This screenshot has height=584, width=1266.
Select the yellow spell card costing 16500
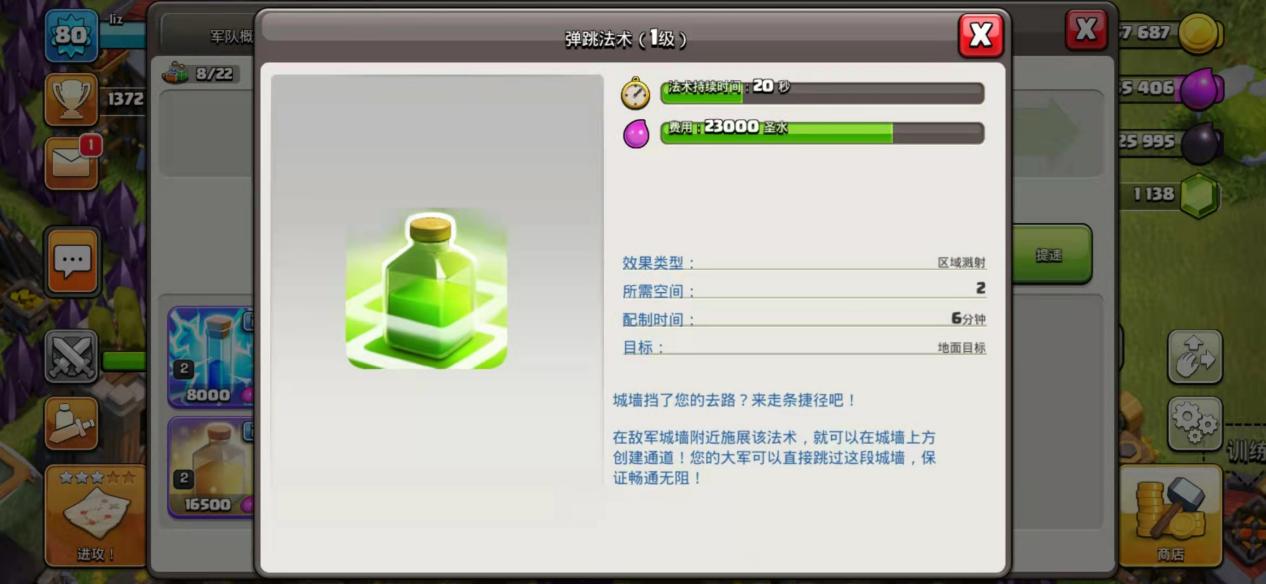click(210, 467)
